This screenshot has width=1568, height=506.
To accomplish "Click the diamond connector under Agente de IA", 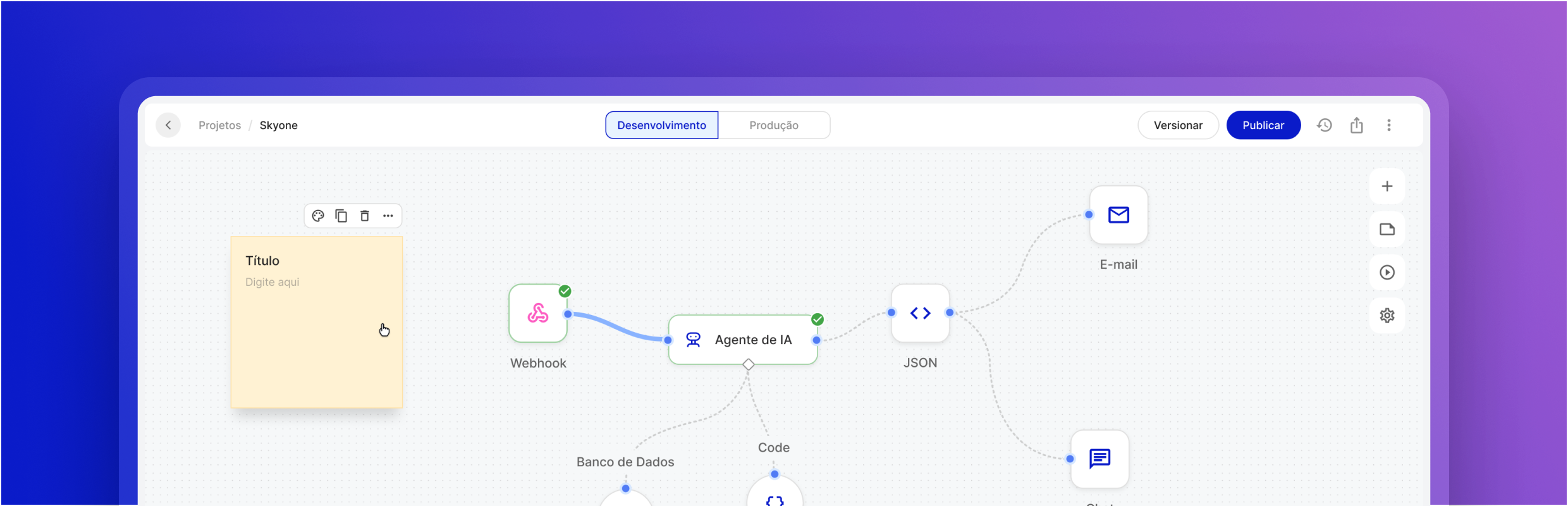I will [x=749, y=364].
